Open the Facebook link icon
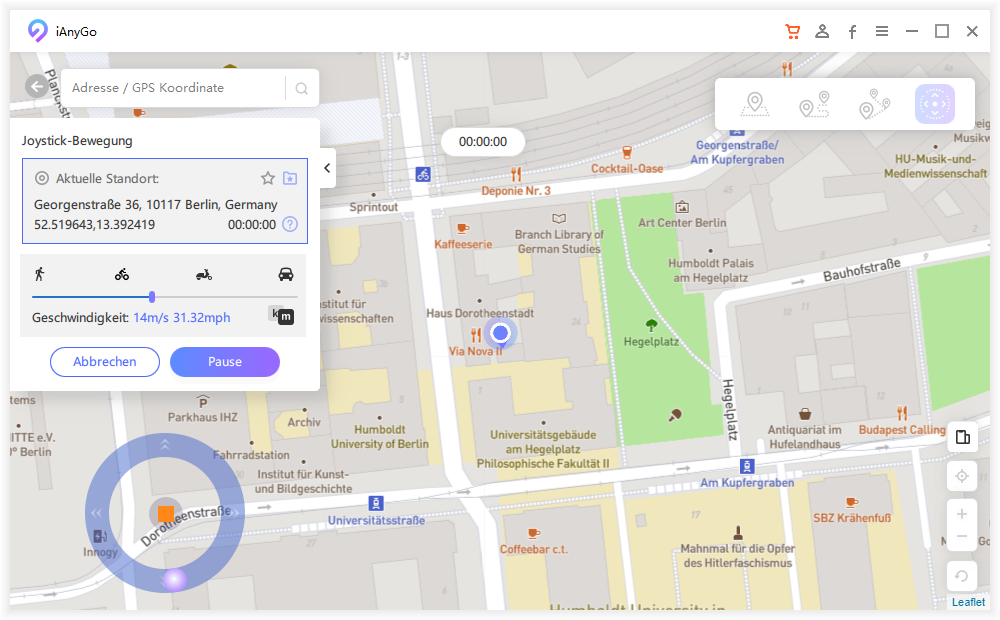1000x620 pixels. point(852,32)
